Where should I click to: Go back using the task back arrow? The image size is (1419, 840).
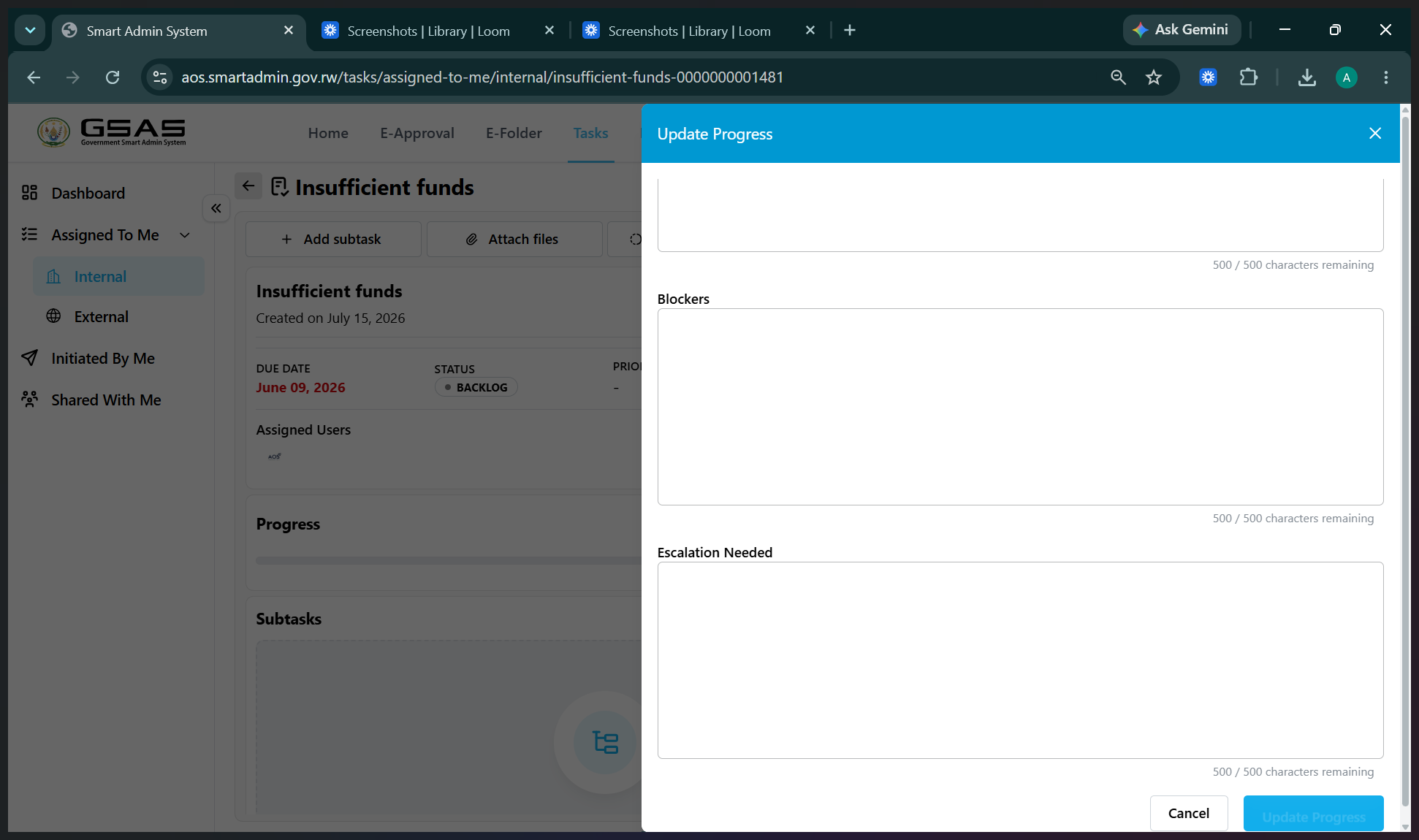point(248,186)
